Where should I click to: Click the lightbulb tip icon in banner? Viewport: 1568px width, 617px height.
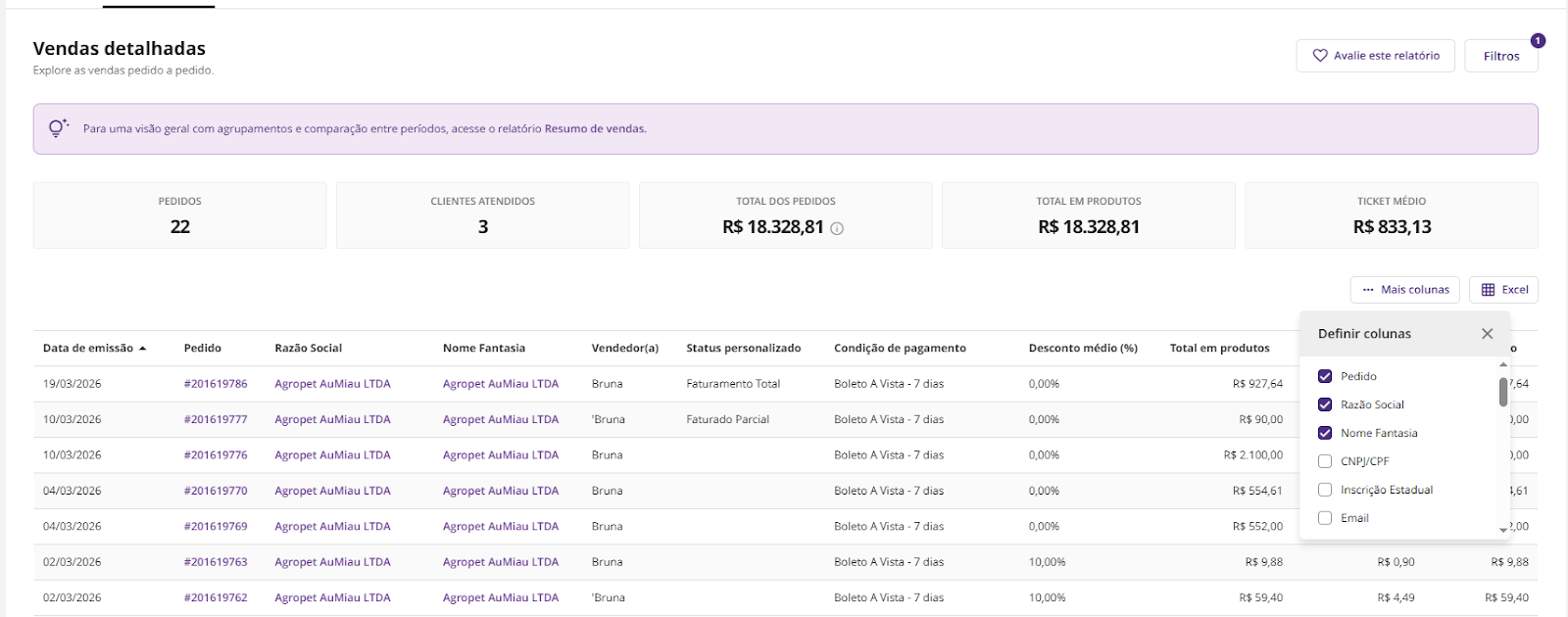pyautogui.click(x=58, y=128)
